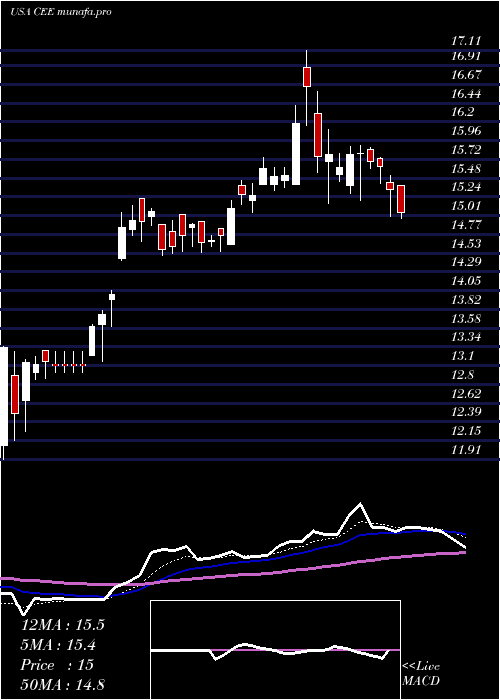
Task: Click the 50MA : 14.8 readout
Action: [x=62, y=684]
